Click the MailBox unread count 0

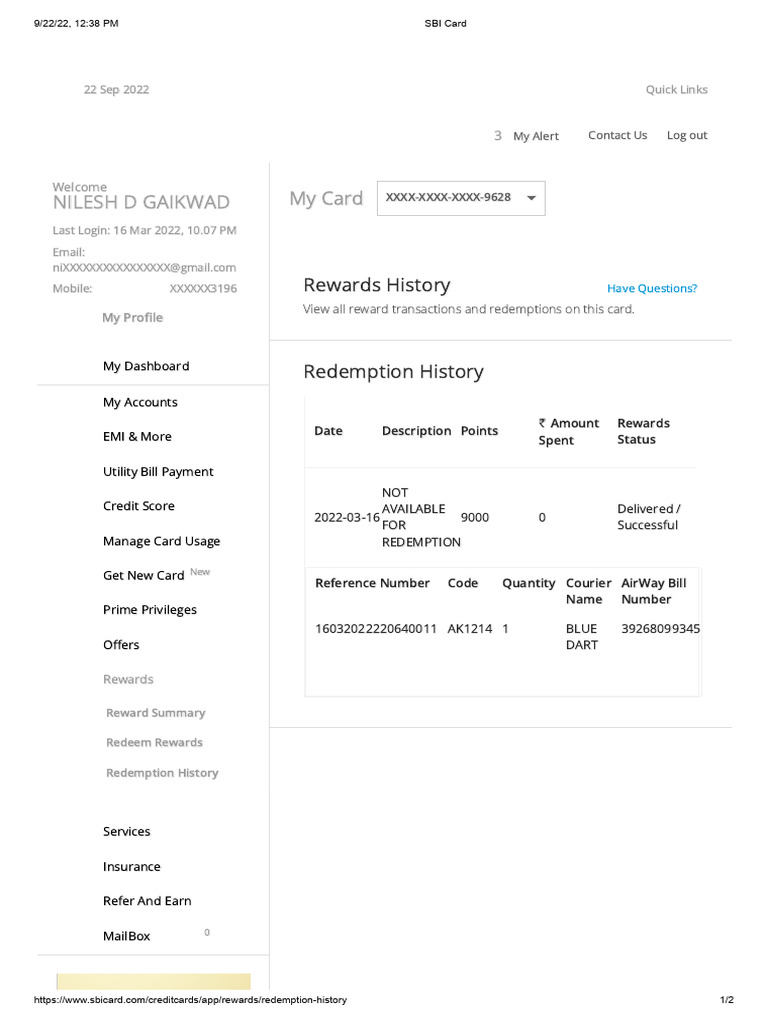click(x=206, y=932)
